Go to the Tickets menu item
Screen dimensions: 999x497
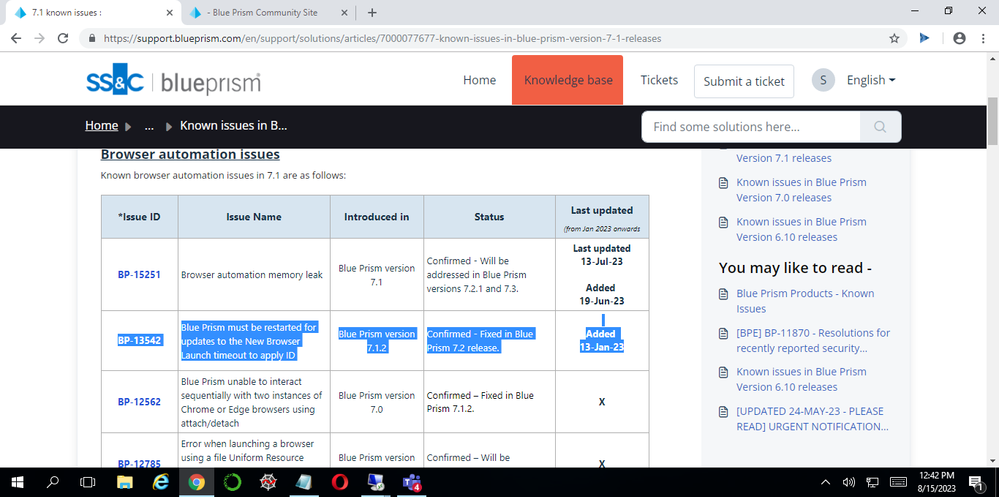pos(659,80)
